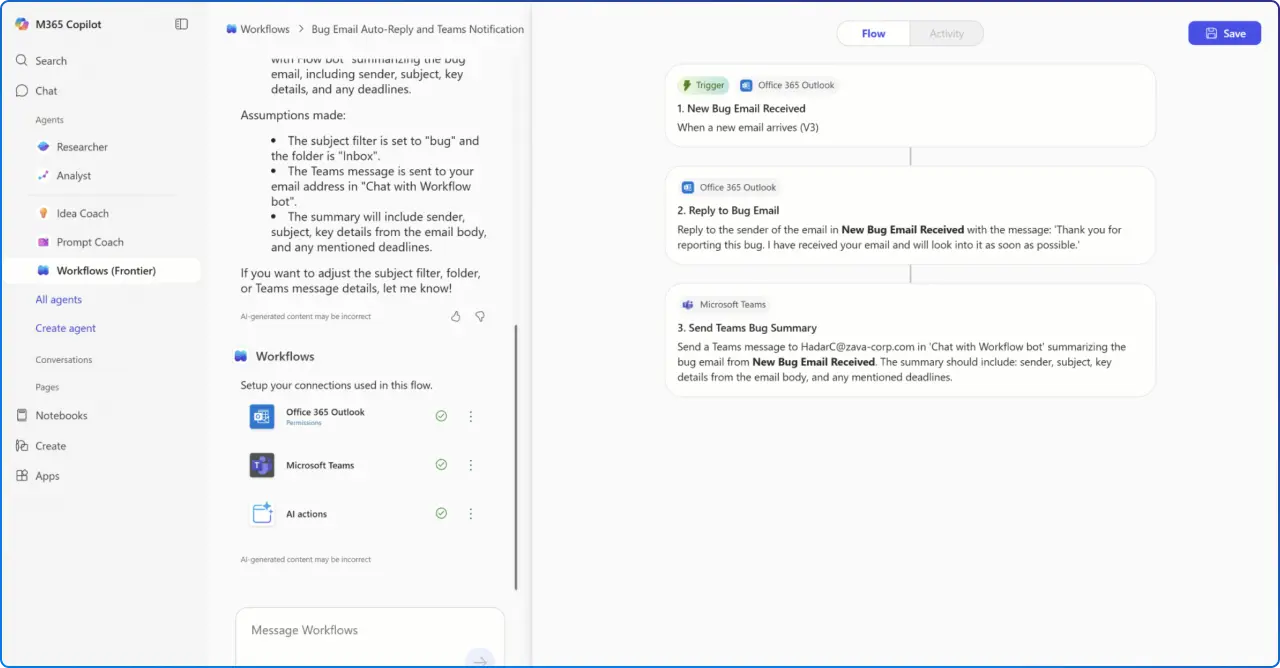Select the Flow tab
The height and width of the screenshot is (668, 1280).
click(x=872, y=33)
